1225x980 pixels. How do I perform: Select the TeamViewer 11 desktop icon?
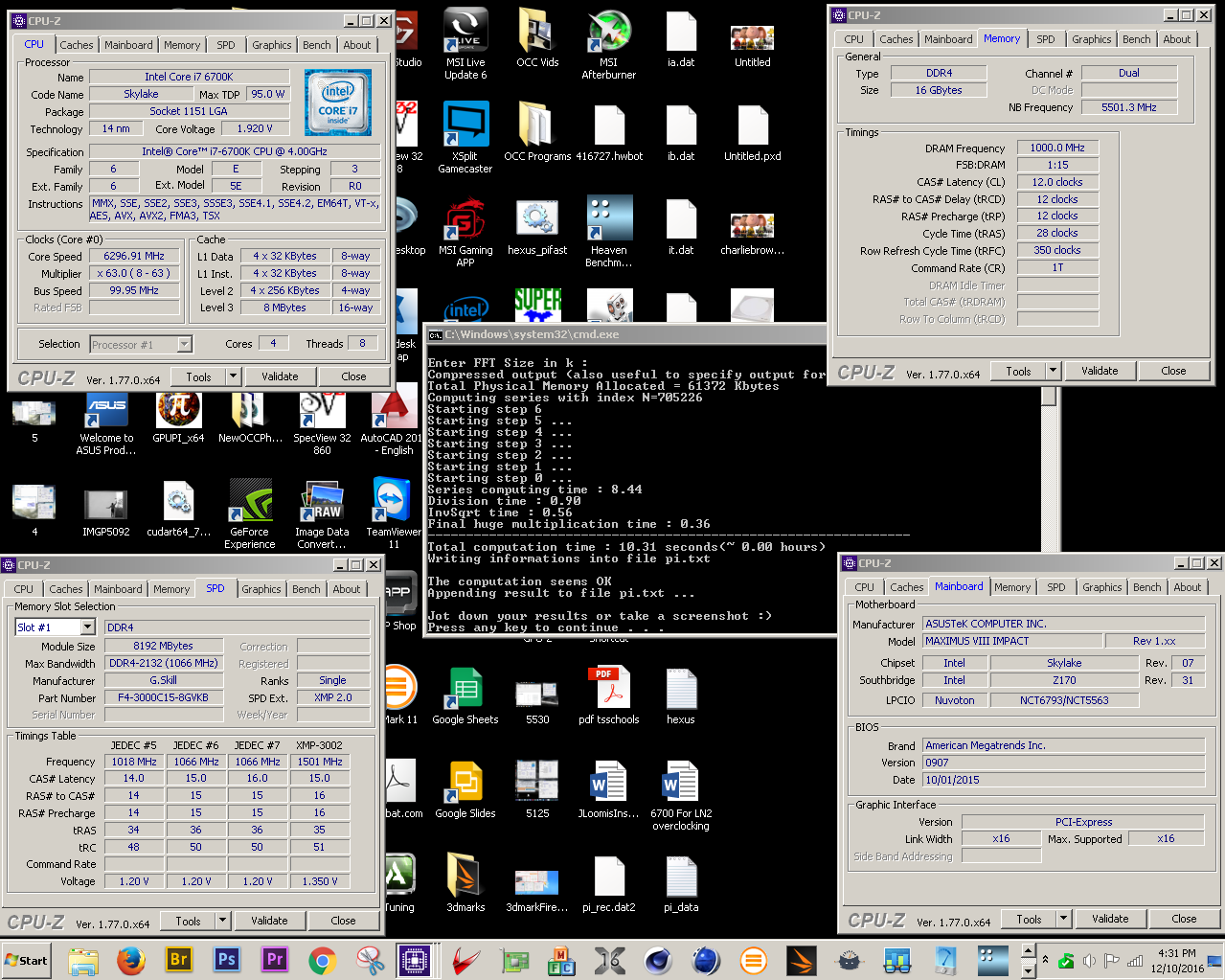(394, 513)
